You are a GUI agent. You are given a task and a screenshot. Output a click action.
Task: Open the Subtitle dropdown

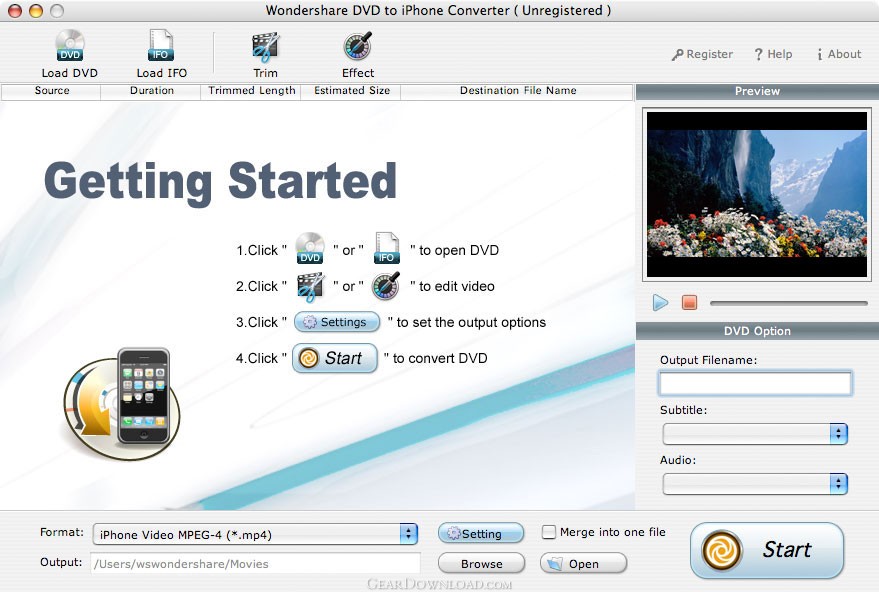click(755, 433)
